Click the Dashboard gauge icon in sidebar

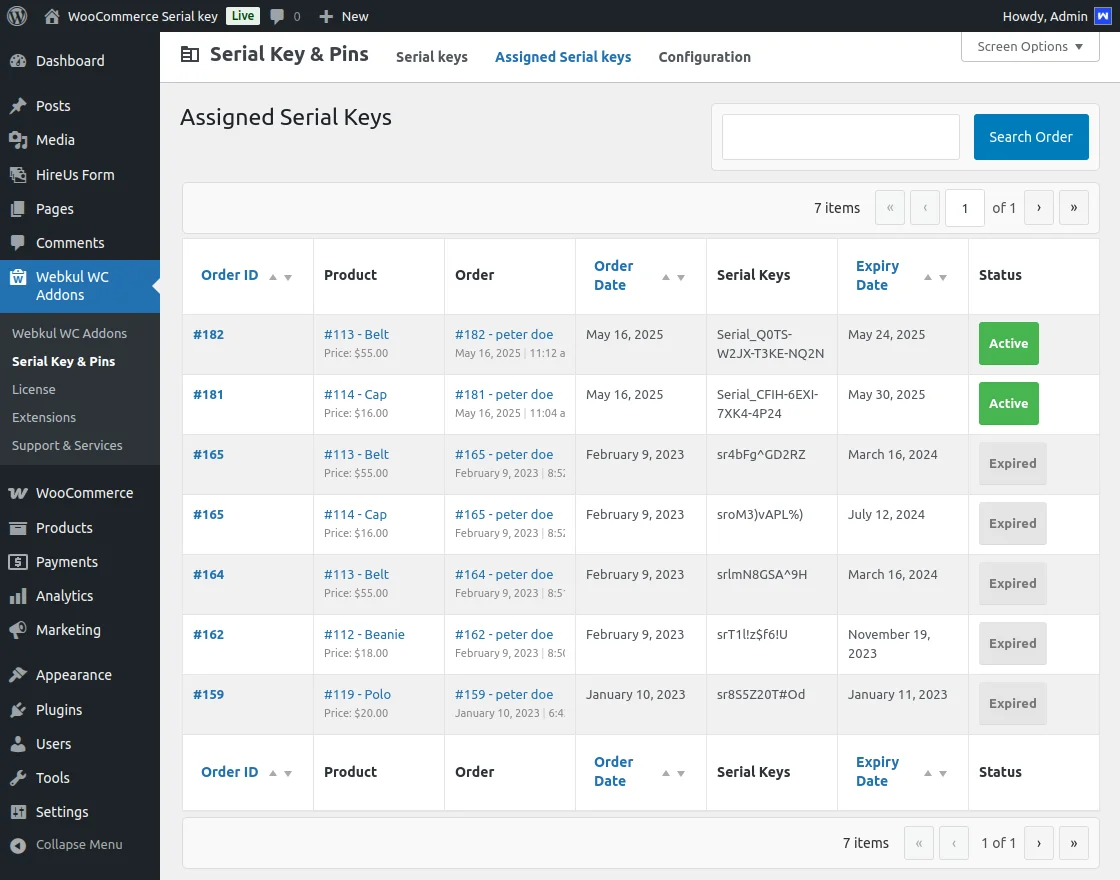click(x=18, y=61)
